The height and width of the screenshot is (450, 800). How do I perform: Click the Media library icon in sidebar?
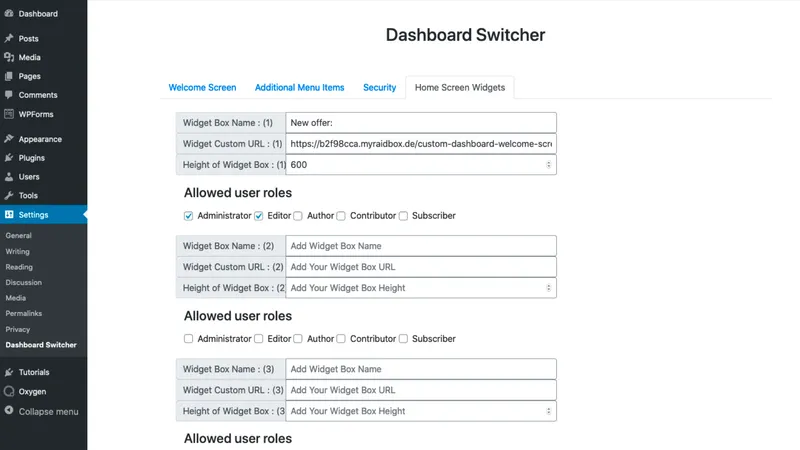coord(9,57)
